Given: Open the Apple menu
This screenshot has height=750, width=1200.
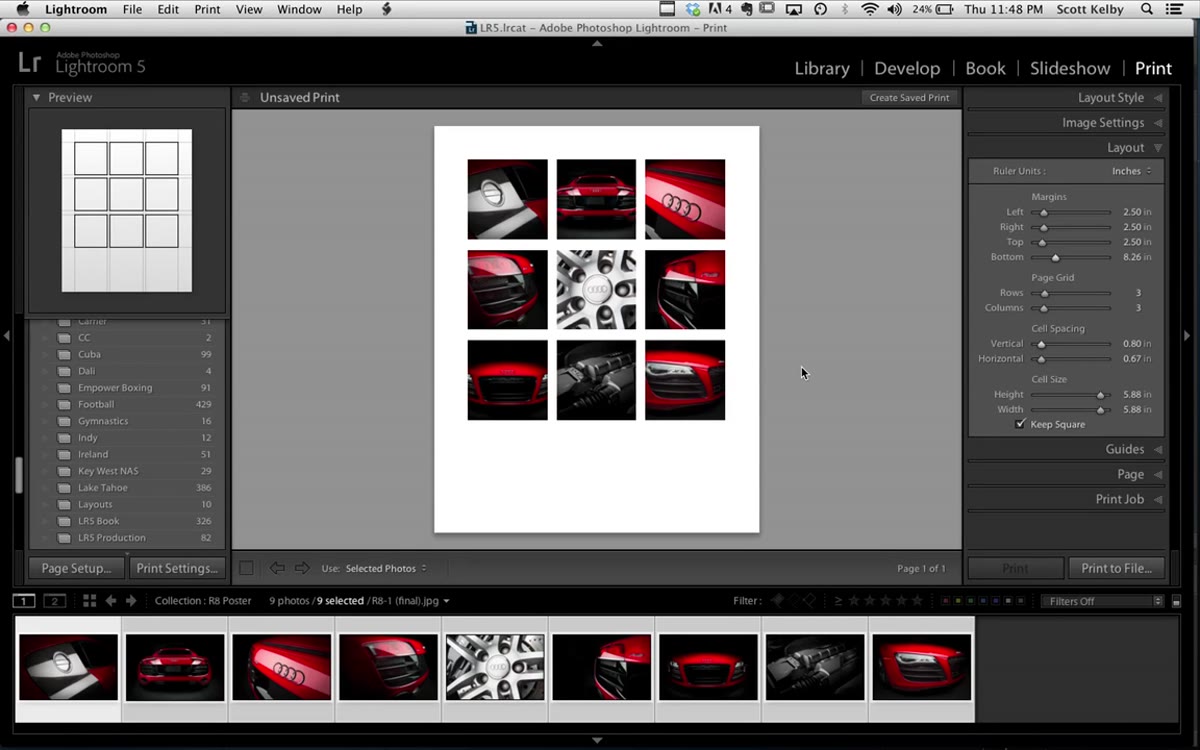Looking at the screenshot, I should click(x=22, y=9).
